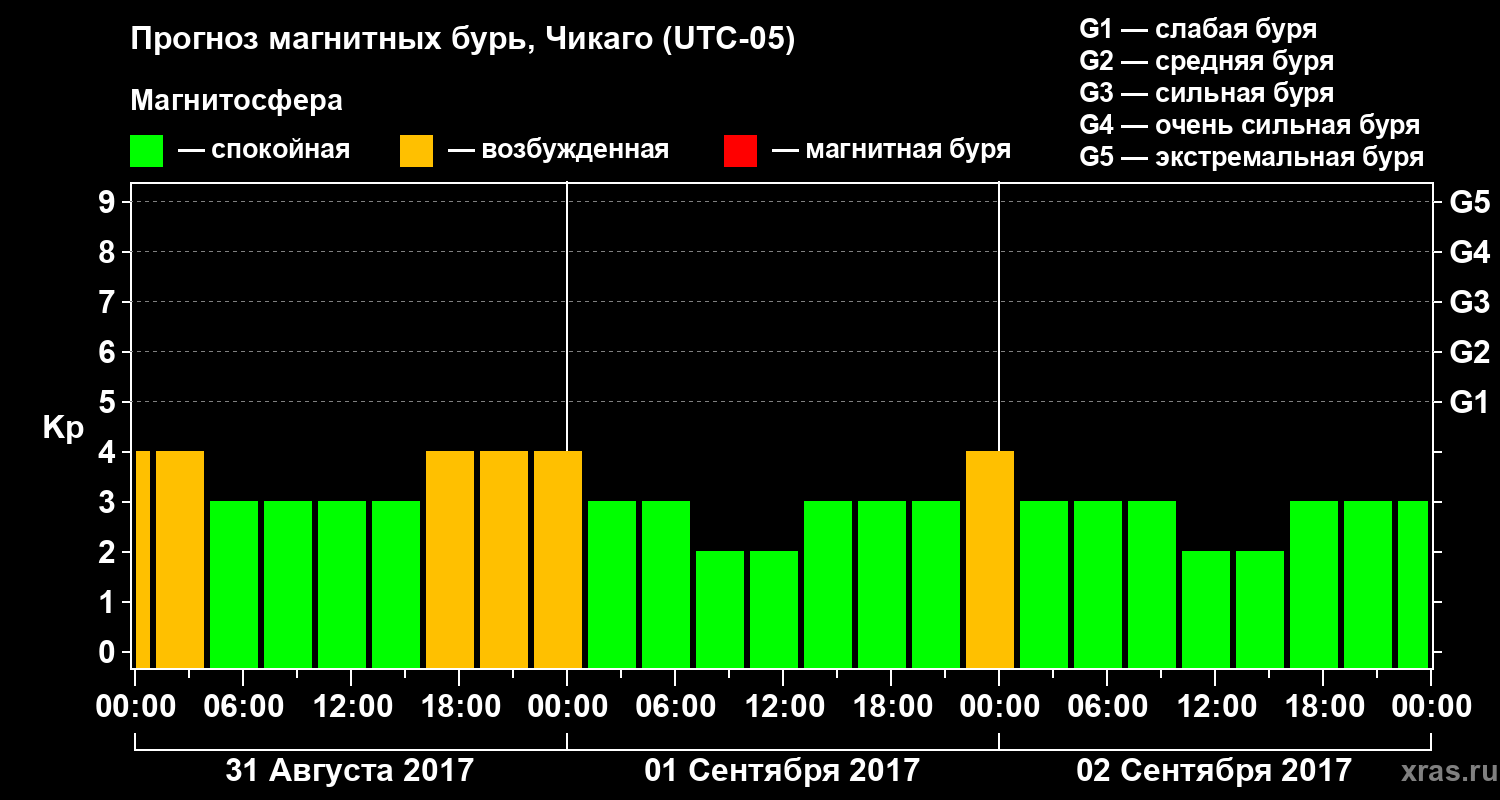Click the 'G4' label on the right axis
1500x800 pixels.
click(1470, 252)
